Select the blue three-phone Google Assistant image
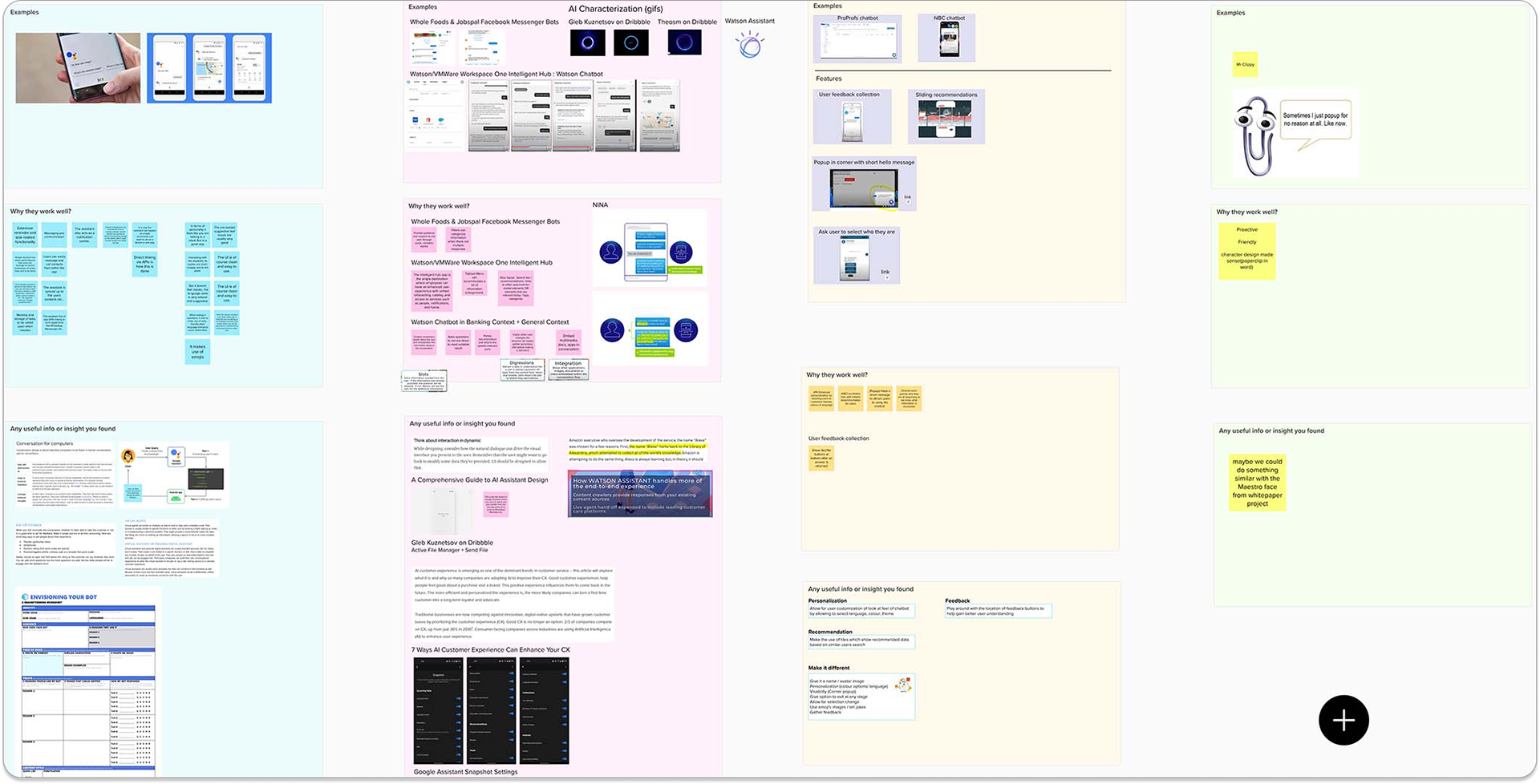Screen dimensions: 1540x784 coord(209,68)
